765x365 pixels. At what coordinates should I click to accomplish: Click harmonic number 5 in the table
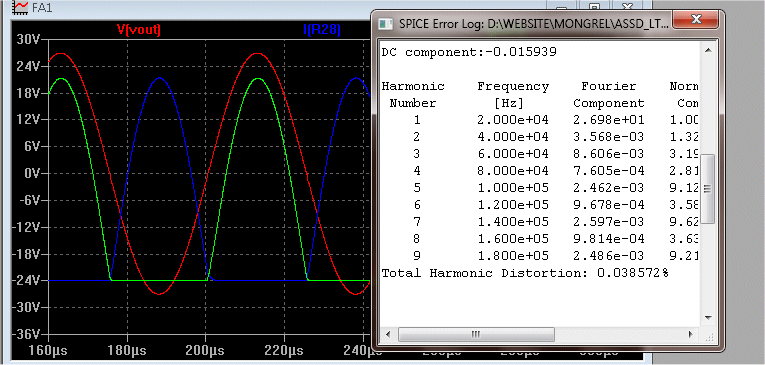pos(417,188)
